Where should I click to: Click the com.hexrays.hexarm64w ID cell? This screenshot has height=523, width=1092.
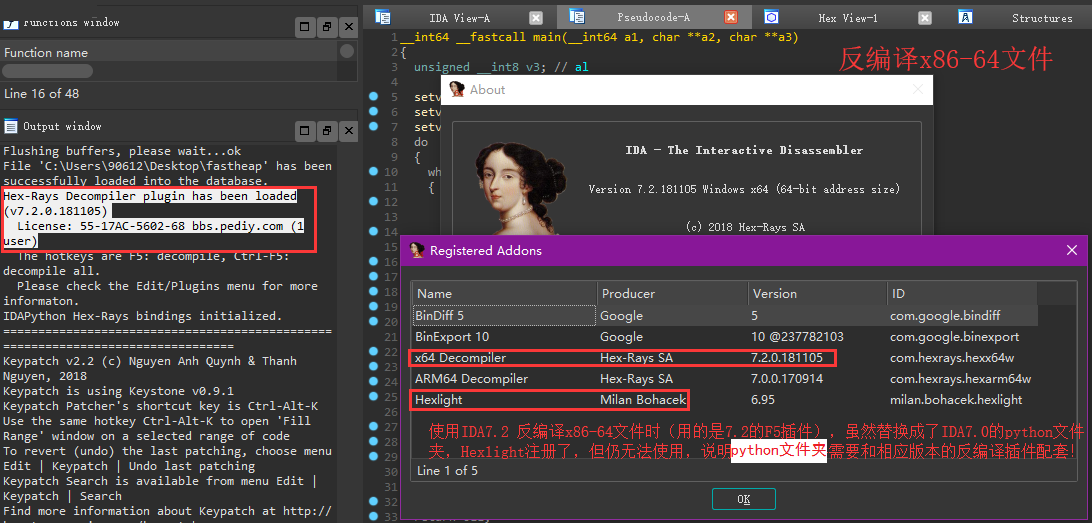(x=960, y=379)
